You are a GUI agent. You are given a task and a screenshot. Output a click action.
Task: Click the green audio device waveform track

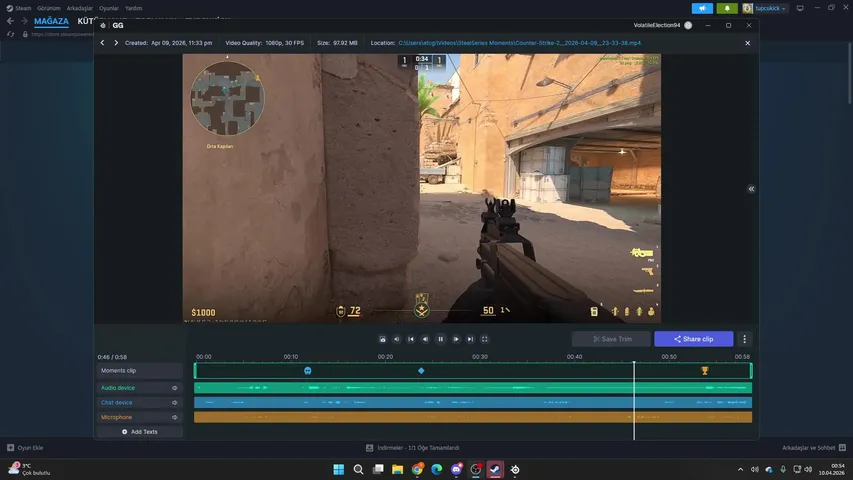click(x=473, y=388)
